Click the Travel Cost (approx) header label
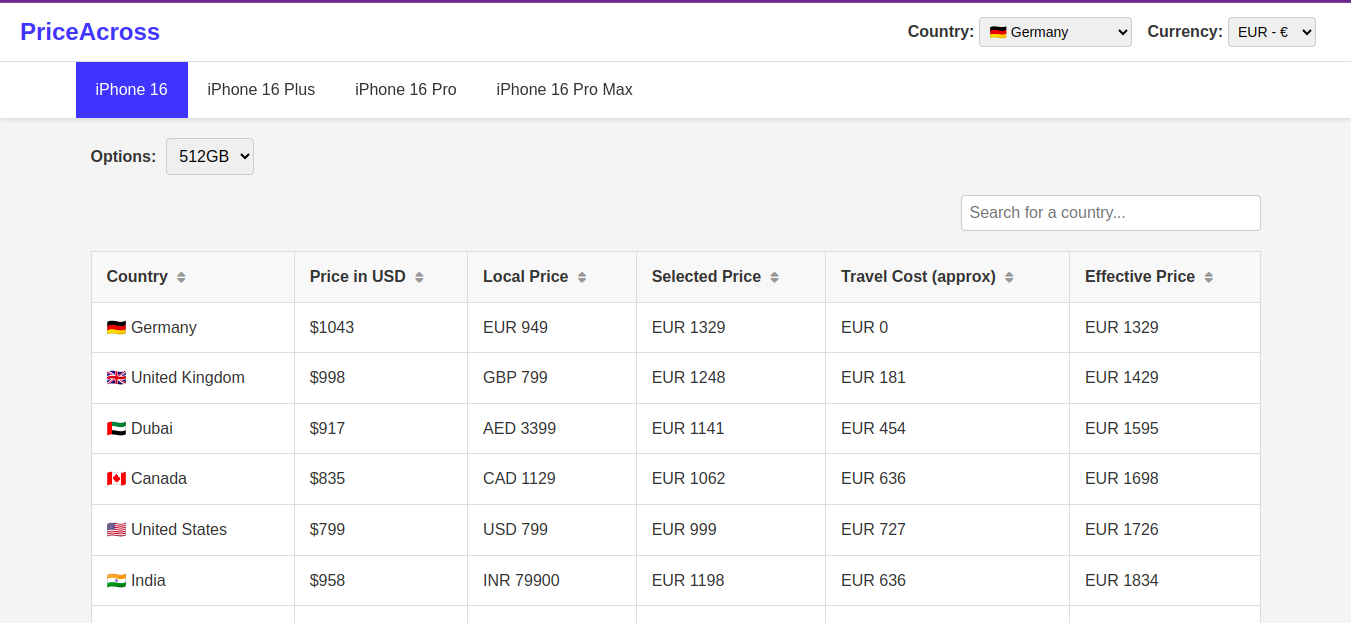This screenshot has width=1351, height=623. pyautogui.click(x=918, y=277)
